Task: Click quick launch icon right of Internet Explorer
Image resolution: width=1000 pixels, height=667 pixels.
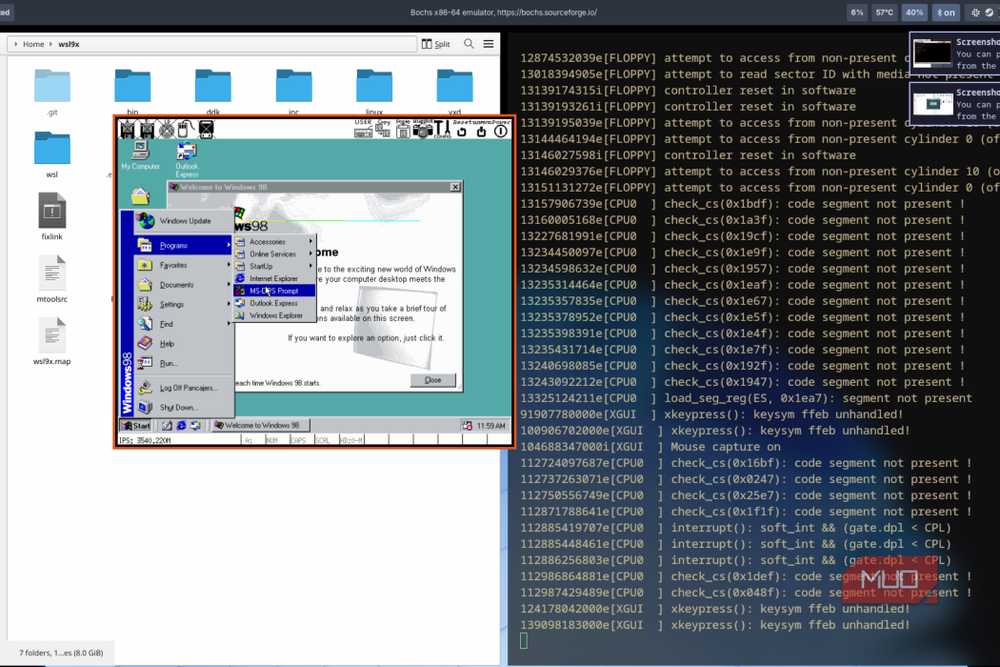Action: (195, 425)
